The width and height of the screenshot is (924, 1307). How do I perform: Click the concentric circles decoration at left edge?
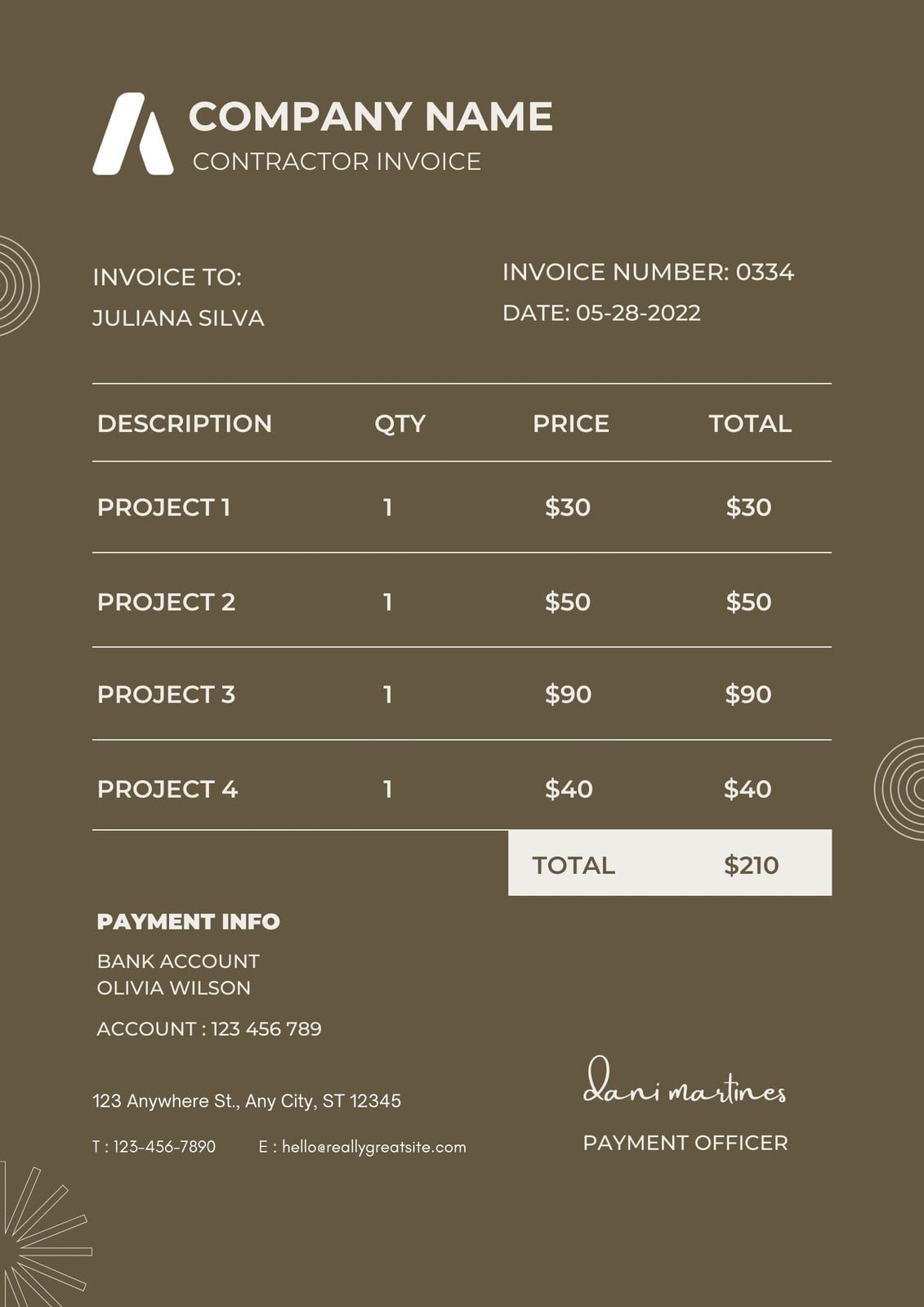18,286
